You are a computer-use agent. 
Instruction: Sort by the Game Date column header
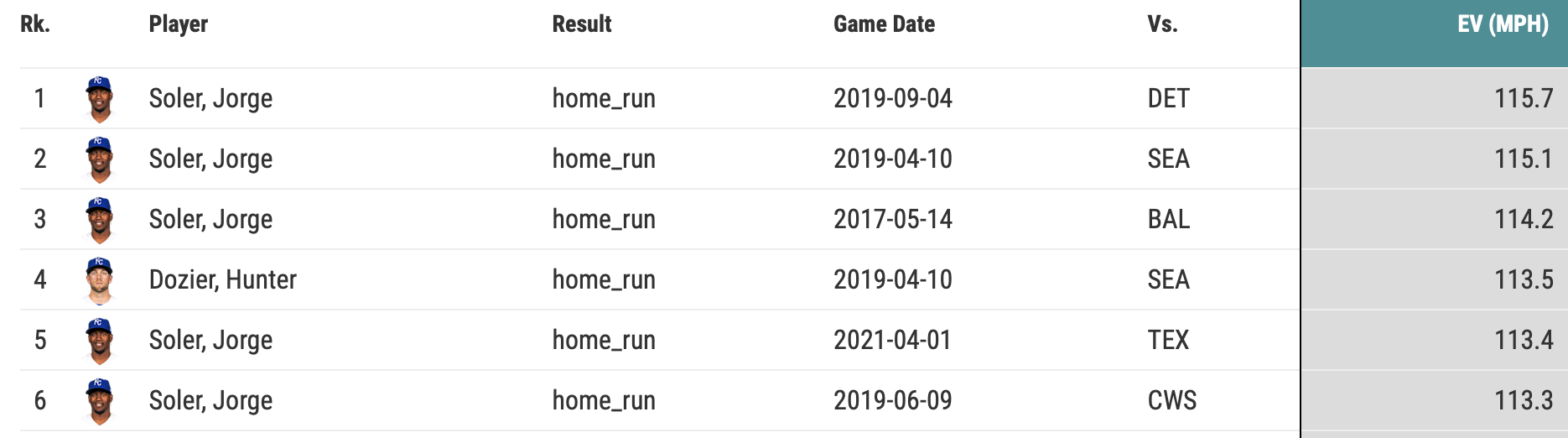[x=884, y=24]
